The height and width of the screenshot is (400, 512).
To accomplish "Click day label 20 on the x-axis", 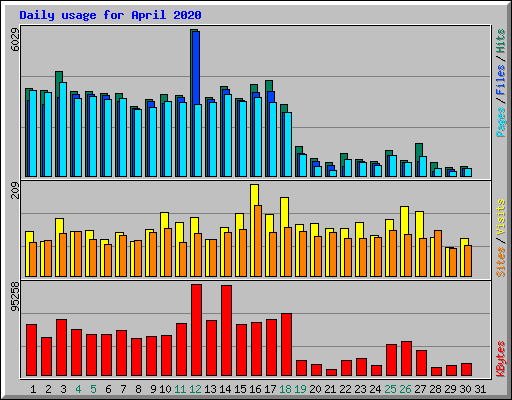I will tap(315, 389).
